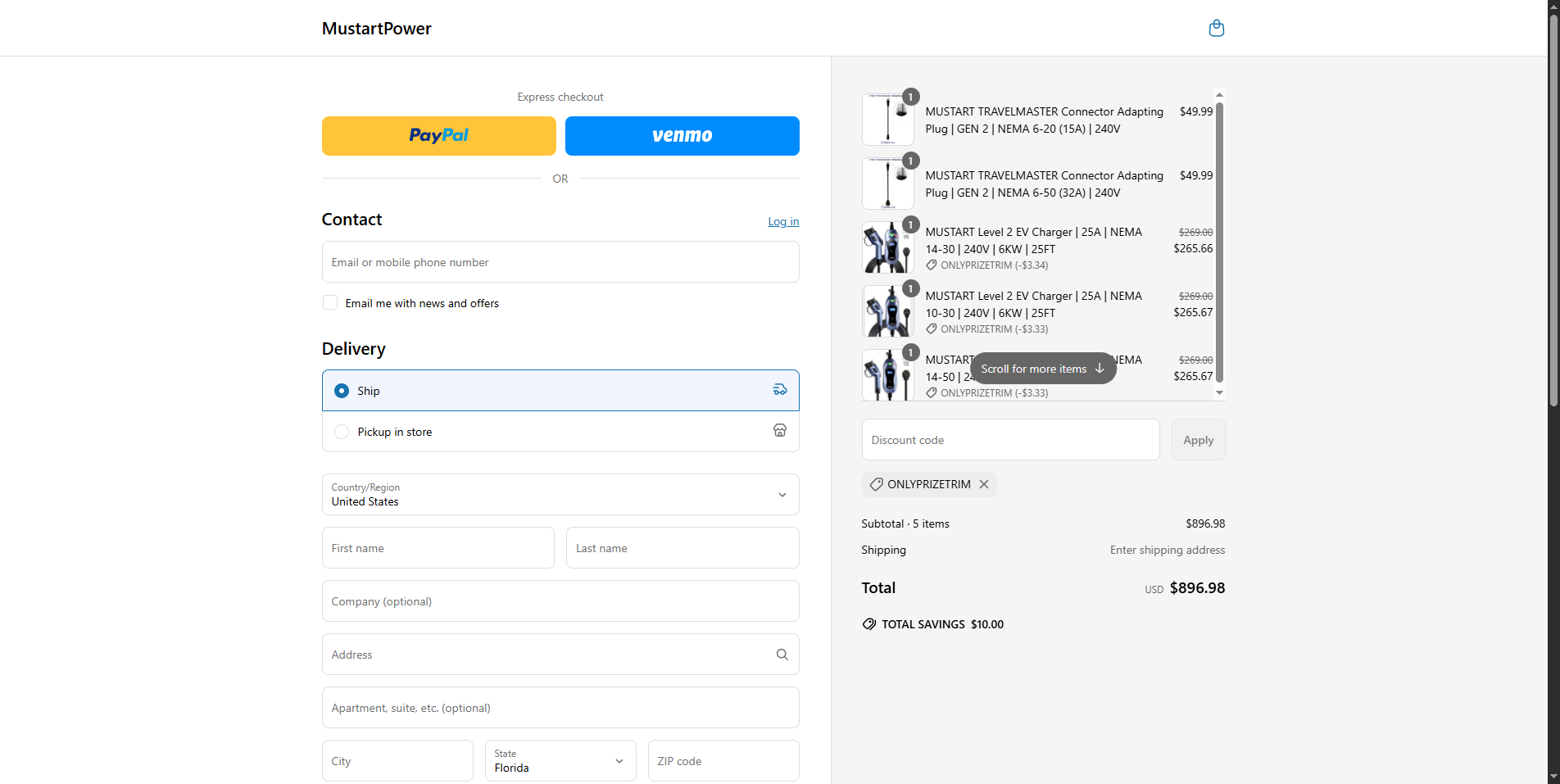Click the NEMA 6-50 adapting plug thumbnail

888,184
